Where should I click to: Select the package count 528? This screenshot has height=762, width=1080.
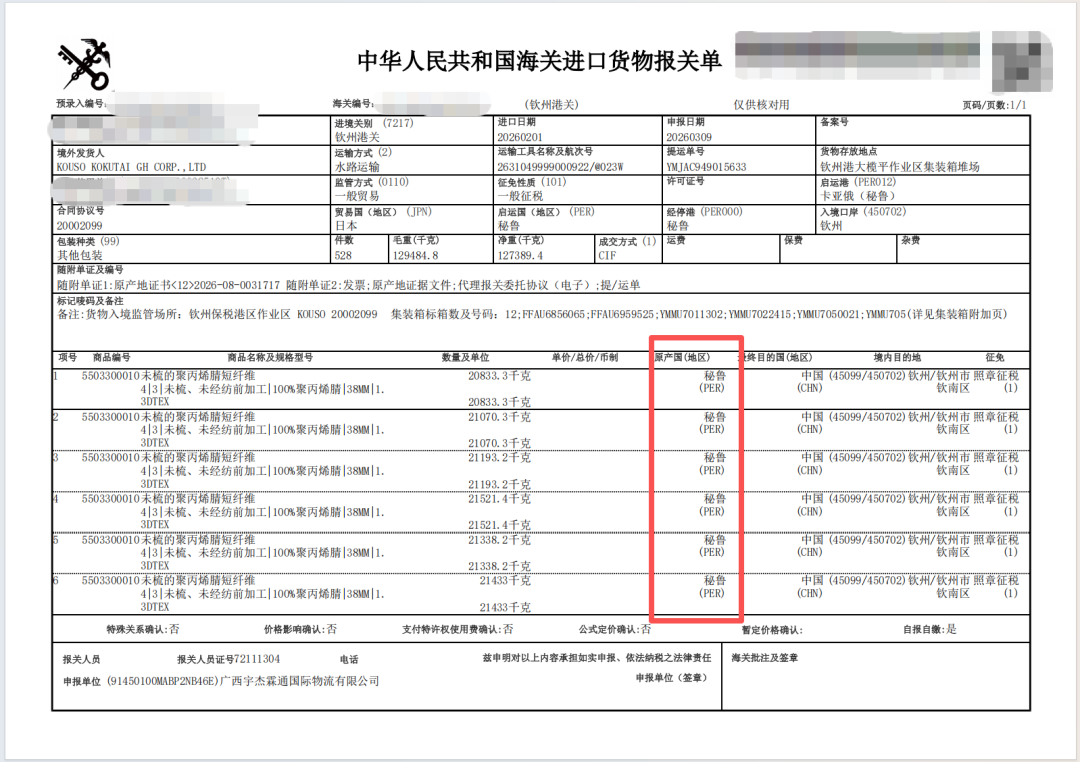click(x=343, y=256)
